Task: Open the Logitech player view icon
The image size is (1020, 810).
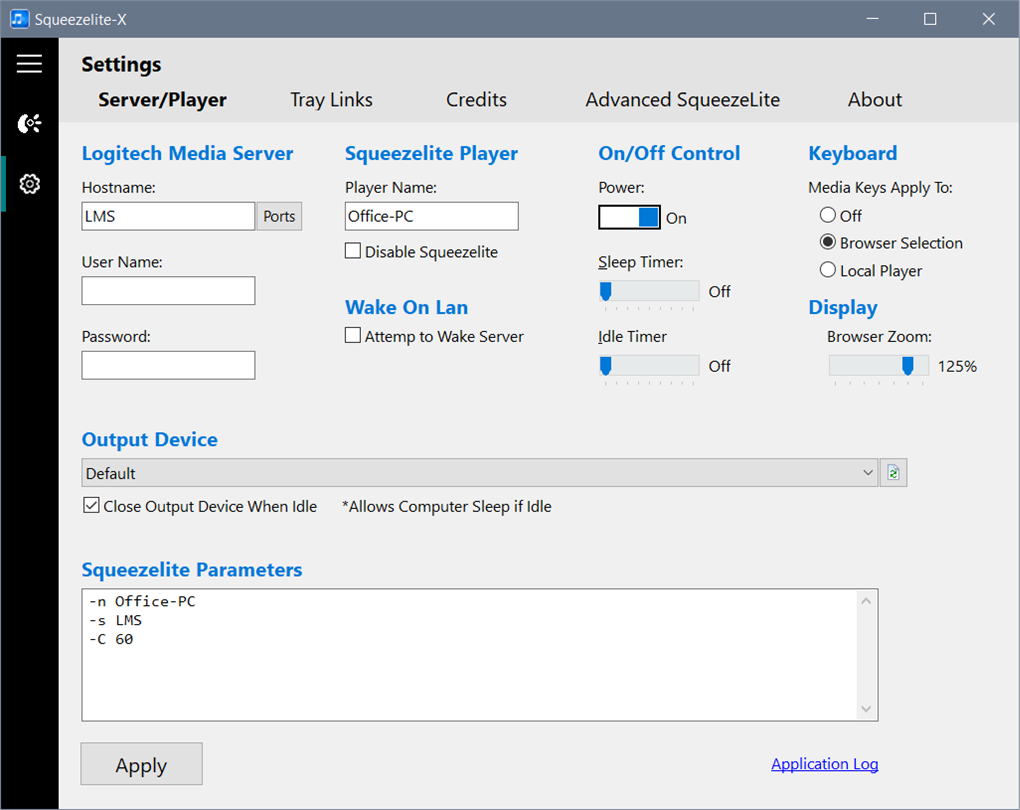Action: pos(29,124)
